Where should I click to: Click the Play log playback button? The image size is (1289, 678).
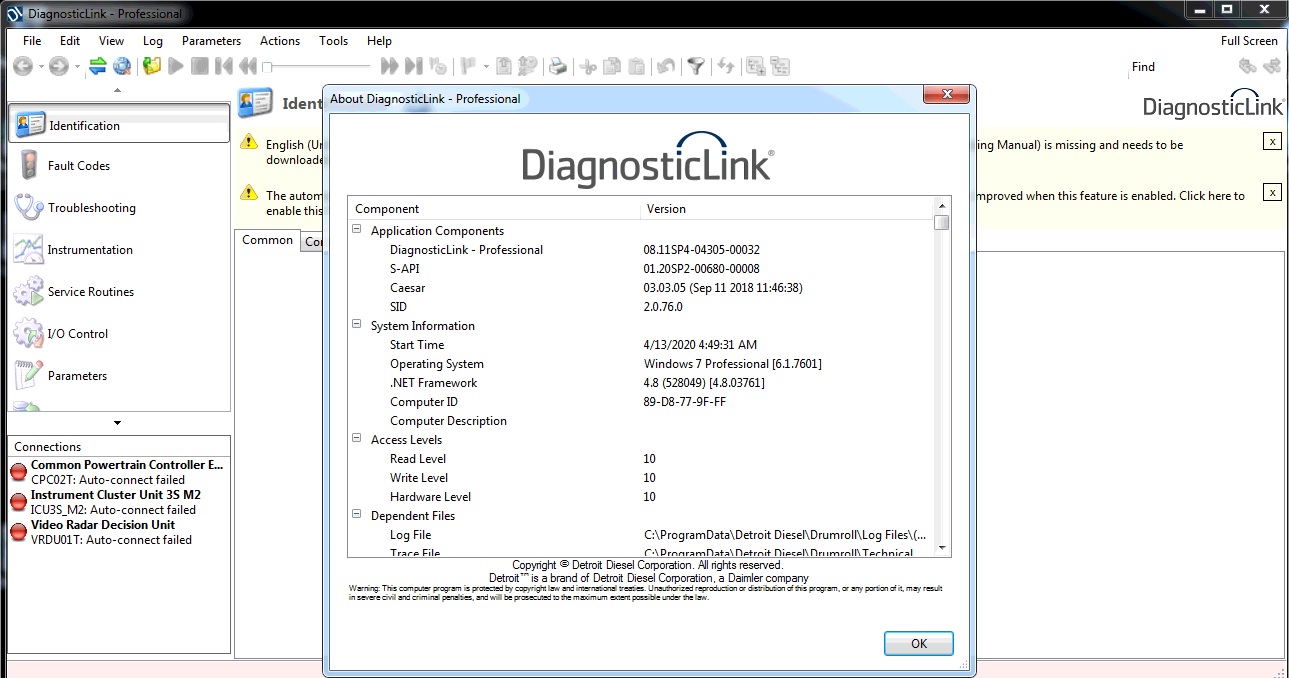[176, 66]
